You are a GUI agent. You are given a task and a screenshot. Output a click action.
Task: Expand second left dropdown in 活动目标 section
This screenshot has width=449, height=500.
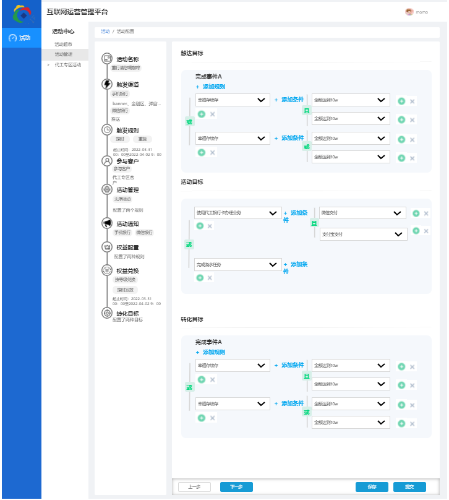238,265
